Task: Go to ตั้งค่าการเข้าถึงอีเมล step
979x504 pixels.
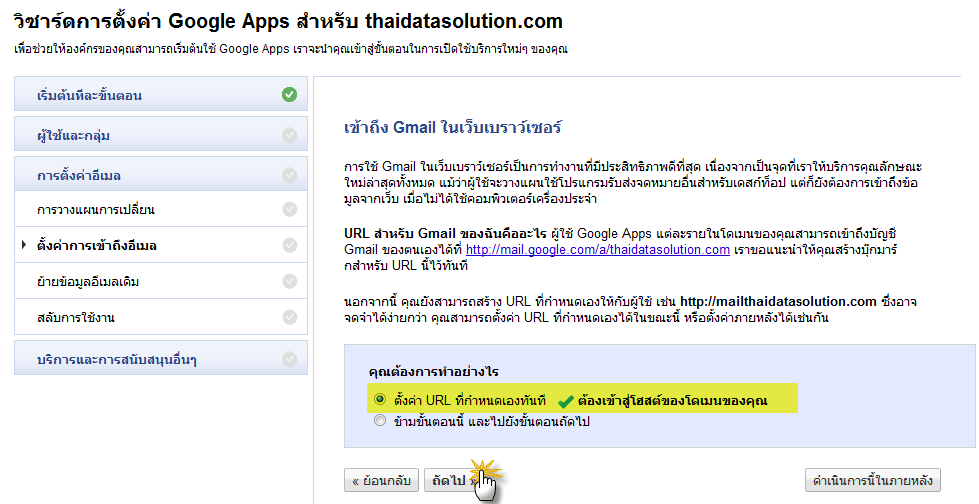Action: point(161,245)
